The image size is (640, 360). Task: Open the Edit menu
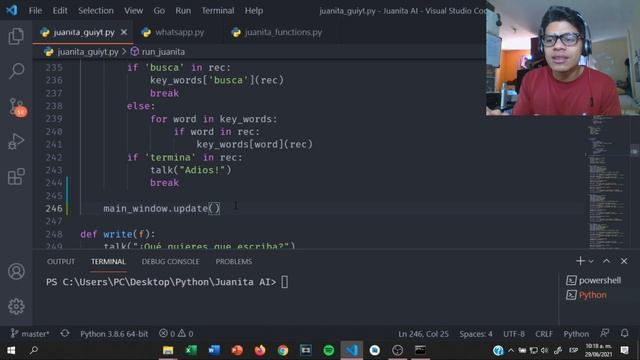(x=60, y=11)
